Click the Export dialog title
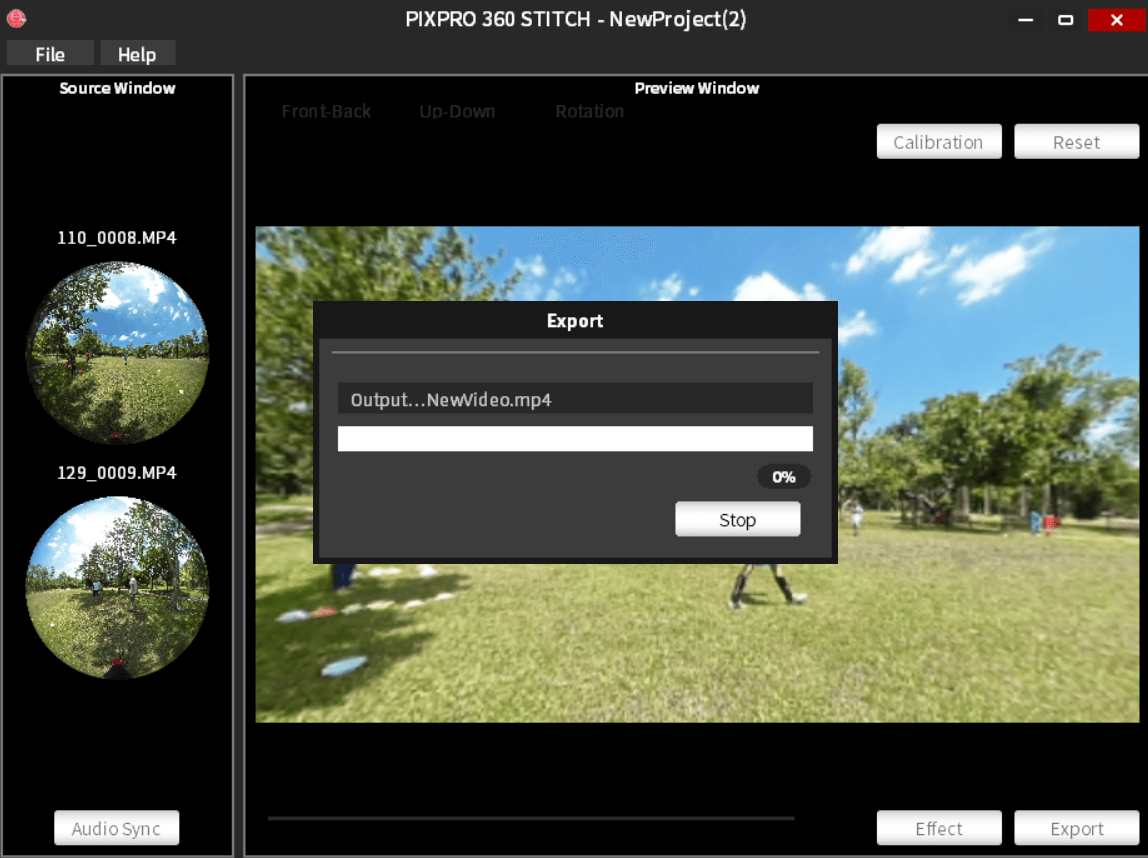1148x858 pixels. click(575, 321)
